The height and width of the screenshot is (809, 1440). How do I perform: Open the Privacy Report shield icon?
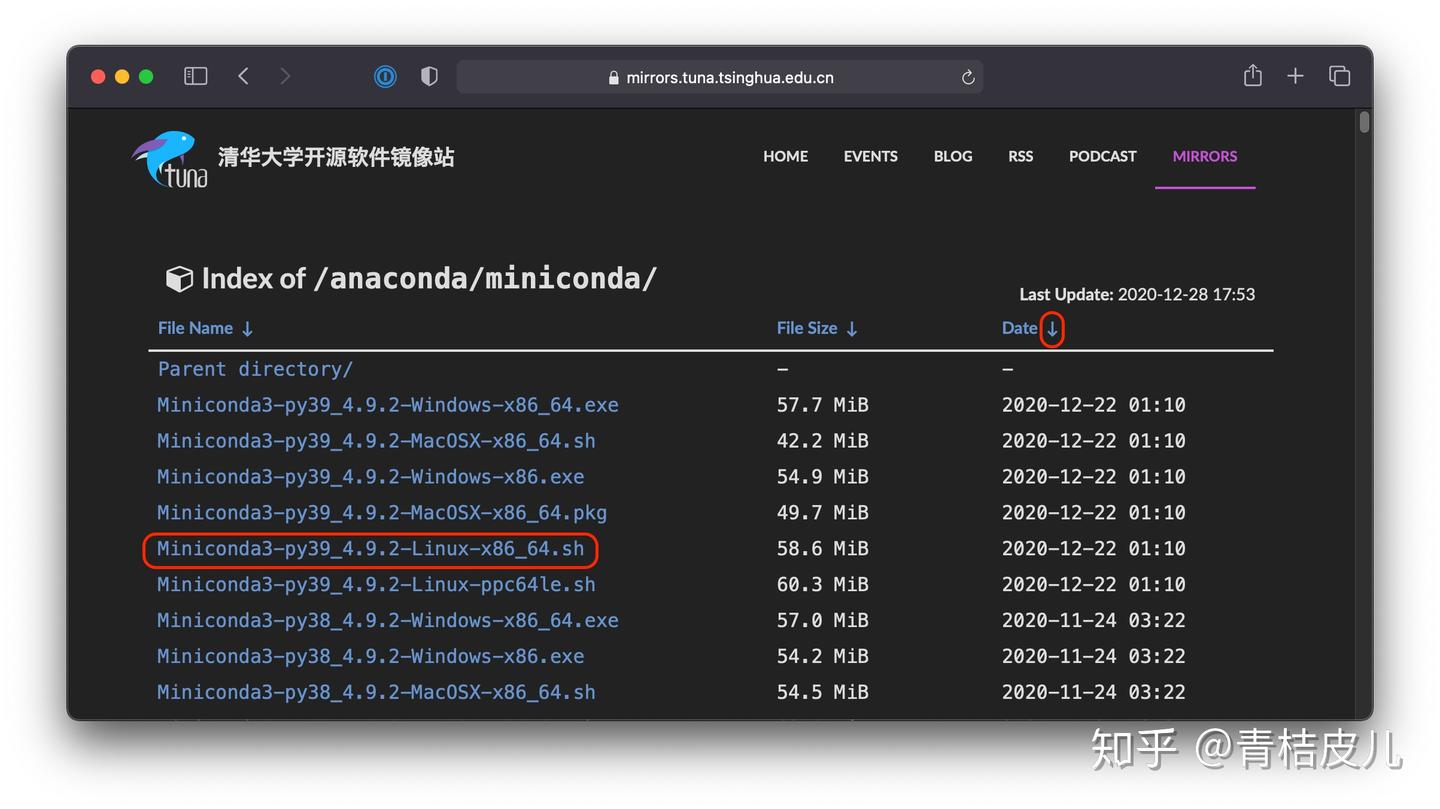tap(428, 76)
